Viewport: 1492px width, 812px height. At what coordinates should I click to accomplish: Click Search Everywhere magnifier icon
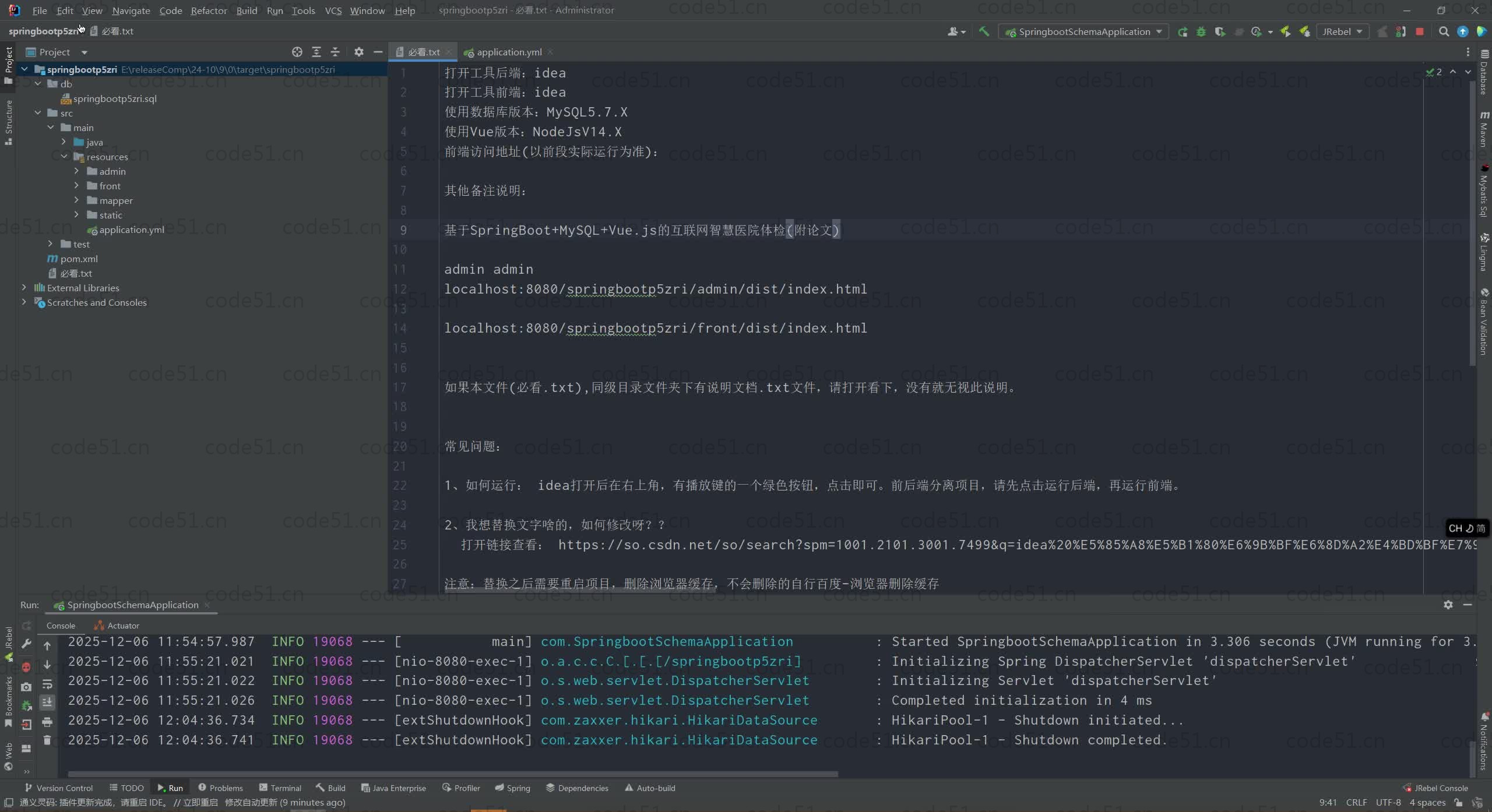pos(1444,31)
